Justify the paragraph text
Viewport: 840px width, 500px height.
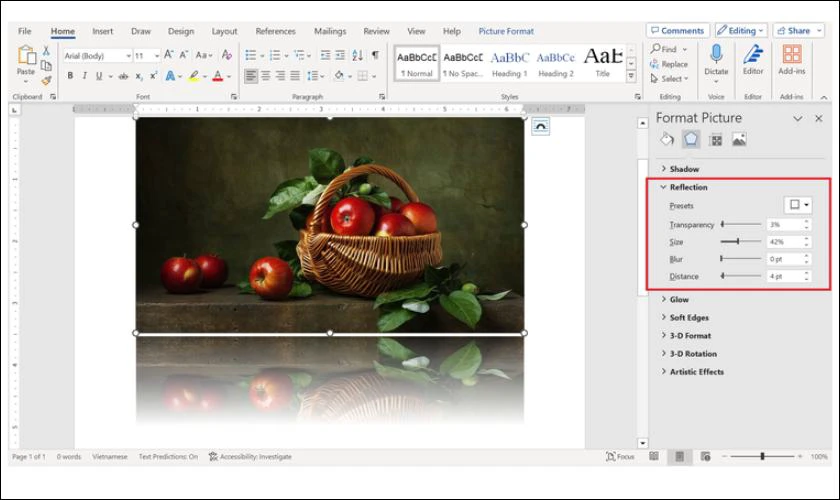pos(295,76)
